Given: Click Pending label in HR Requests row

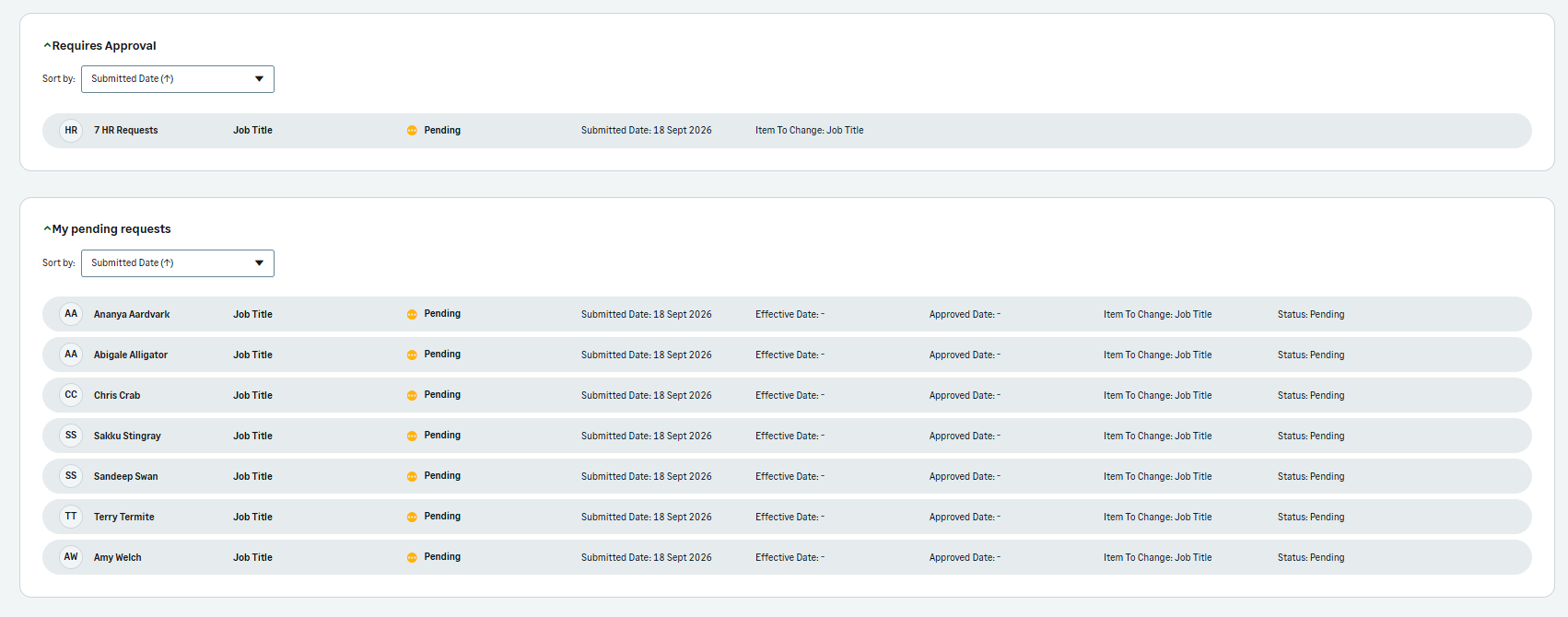Looking at the screenshot, I should click(x=442, y=131).
